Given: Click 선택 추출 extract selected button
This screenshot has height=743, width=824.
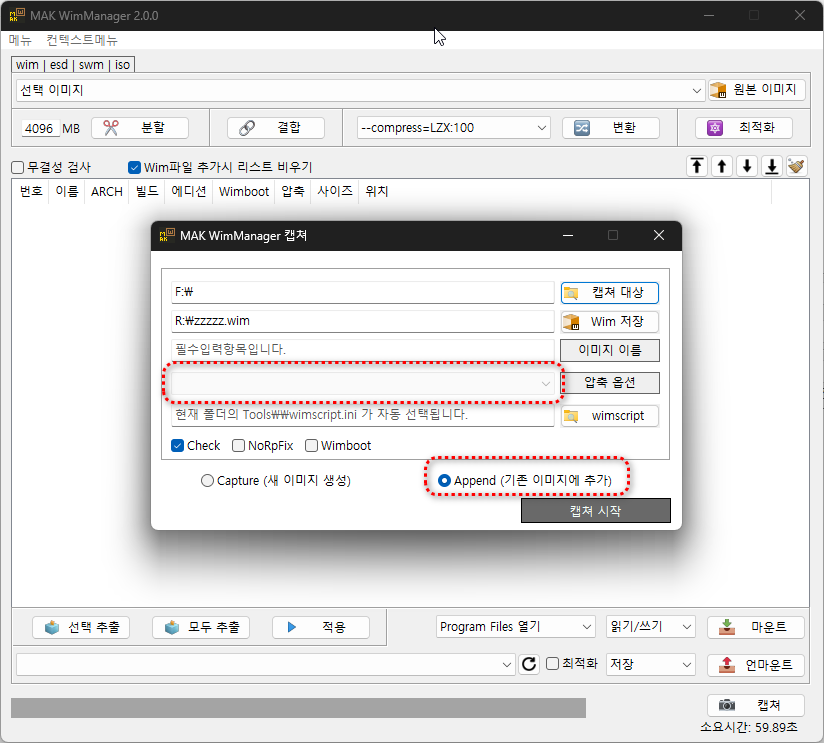Looking at the screenshot, I should pyautogui.click(x=81, y=627).
